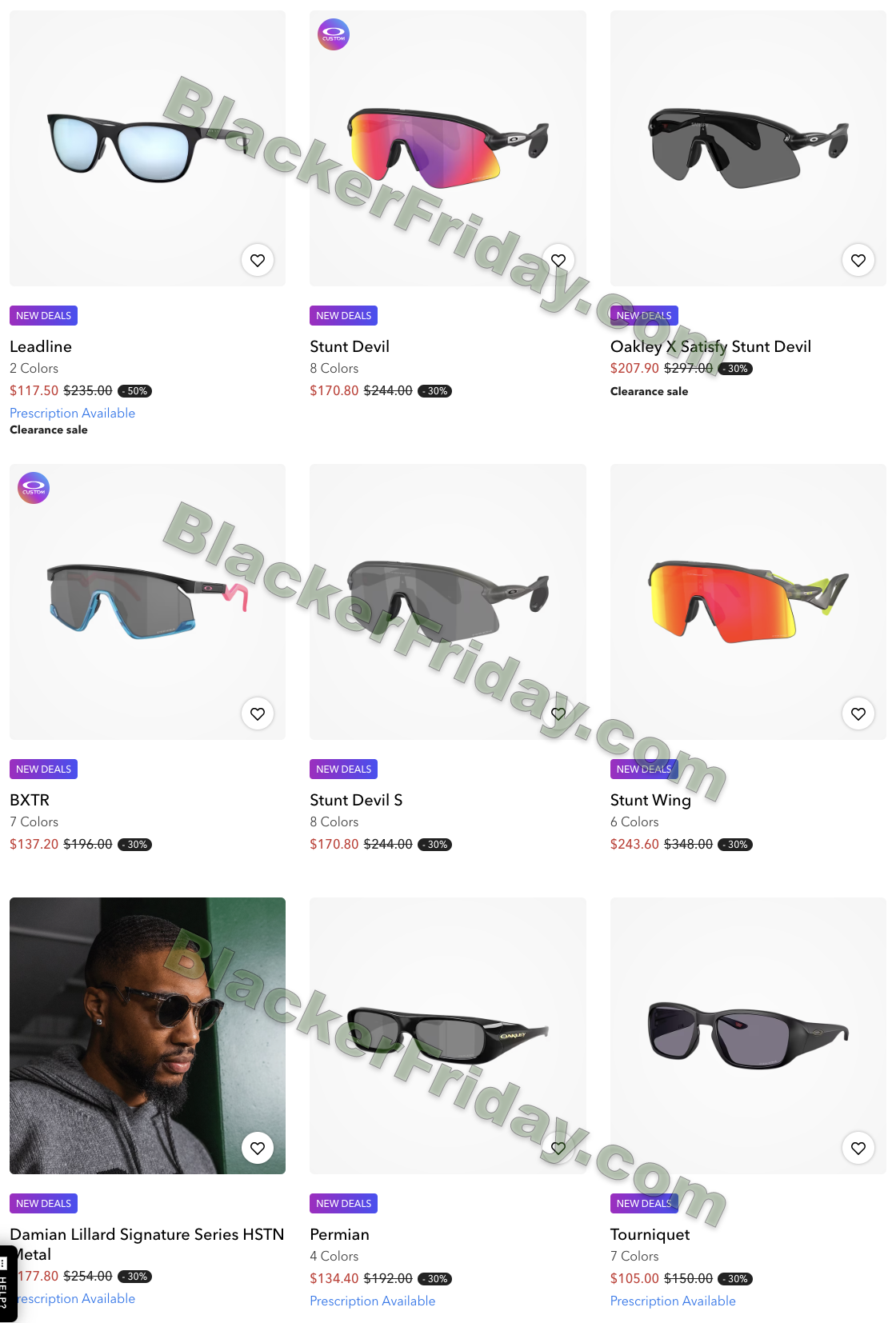Click Prescription Available under Tourniquet
Screen dimensions: 896x1323
coord(673,1301)
